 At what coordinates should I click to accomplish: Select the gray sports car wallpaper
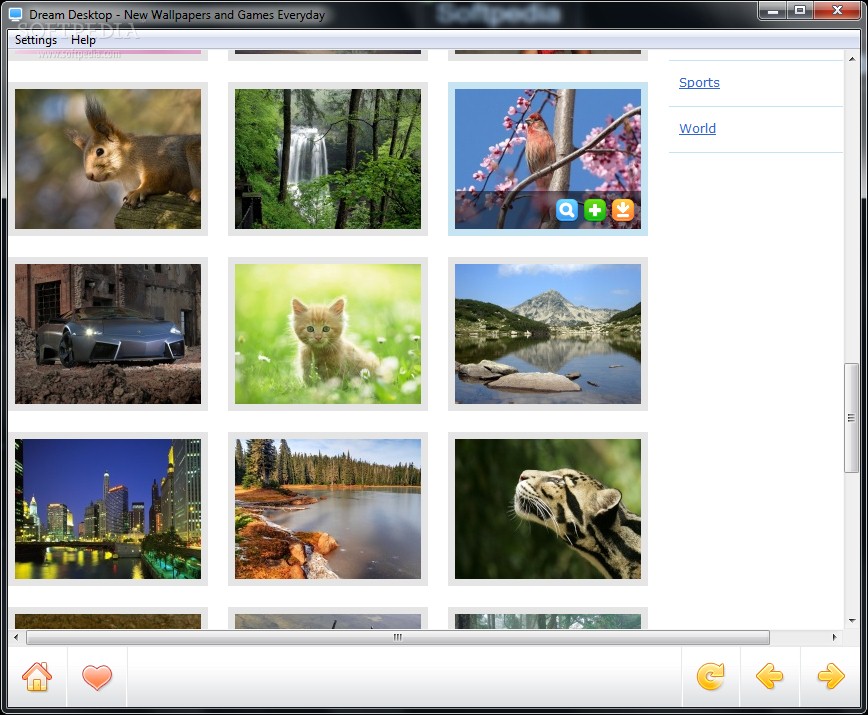point(108,334)
